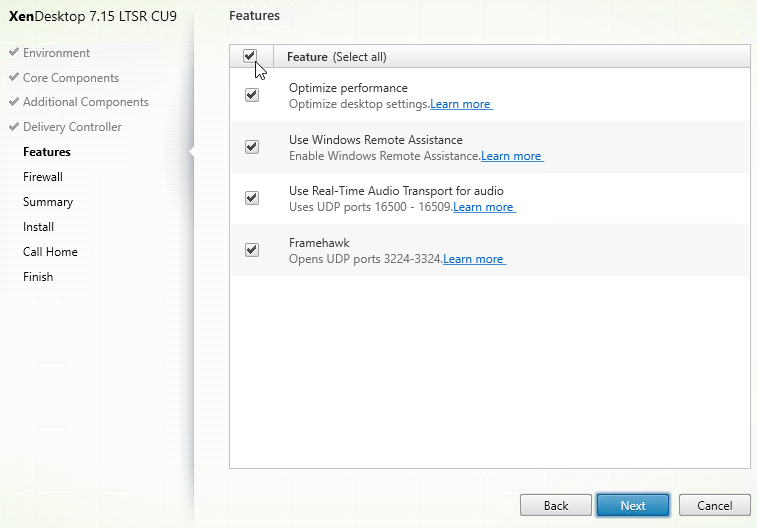757x528 pixels.
Task: Select the Firewall step in sidebar
Action: coord(43,177)
